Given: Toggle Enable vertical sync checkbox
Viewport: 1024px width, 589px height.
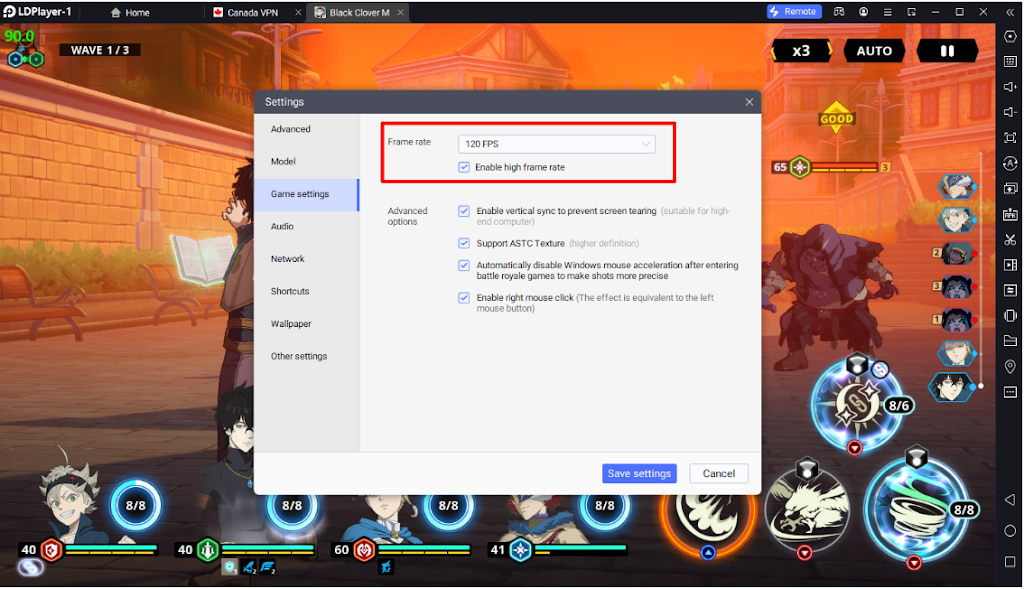Looking at the screenshot, I should (464, 211).
